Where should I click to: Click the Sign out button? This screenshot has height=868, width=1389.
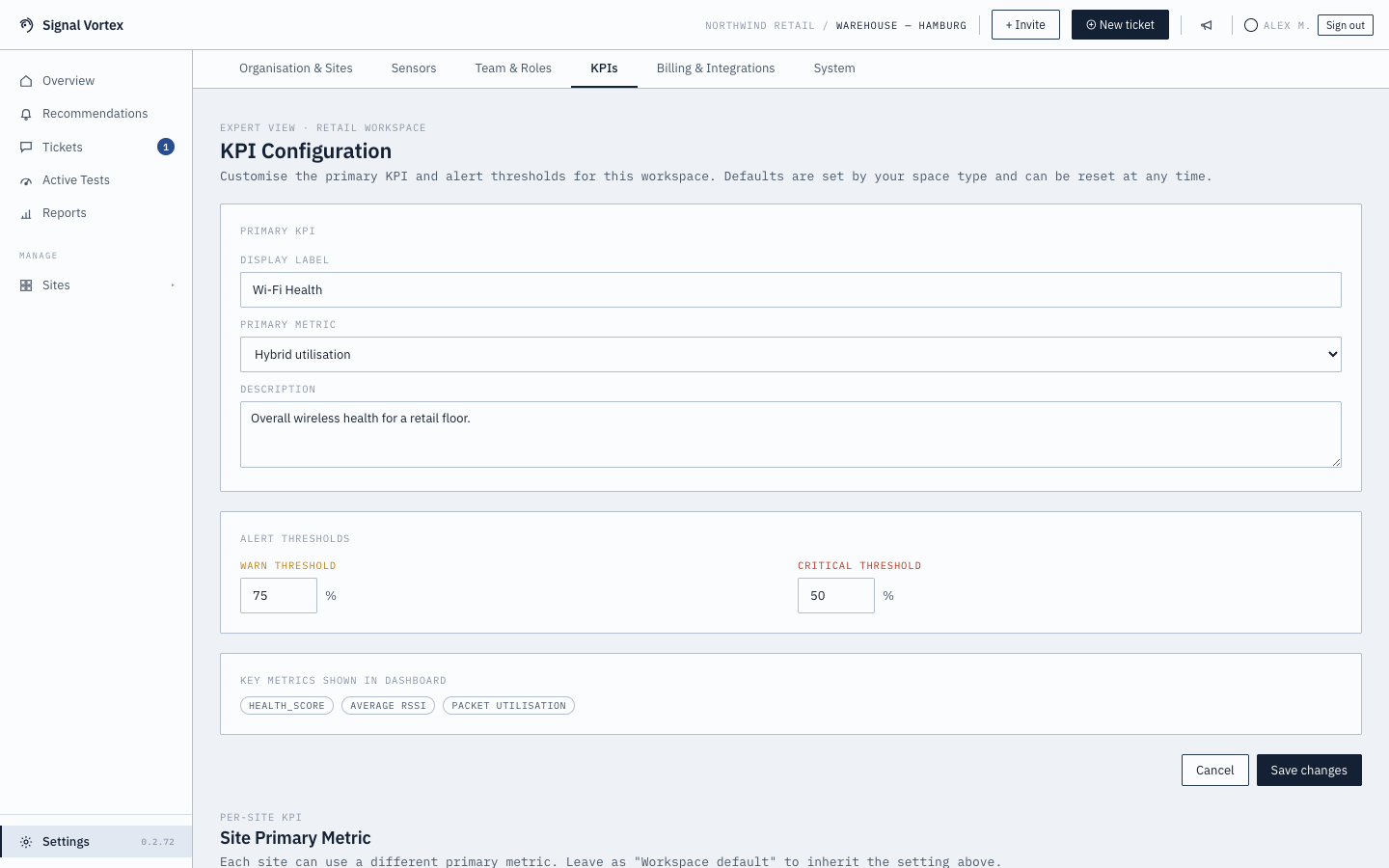[1346, 25]
